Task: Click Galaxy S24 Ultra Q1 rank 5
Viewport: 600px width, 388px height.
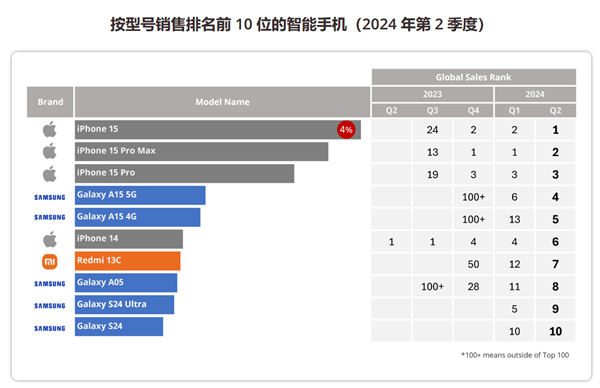Action: click(515, 309)
